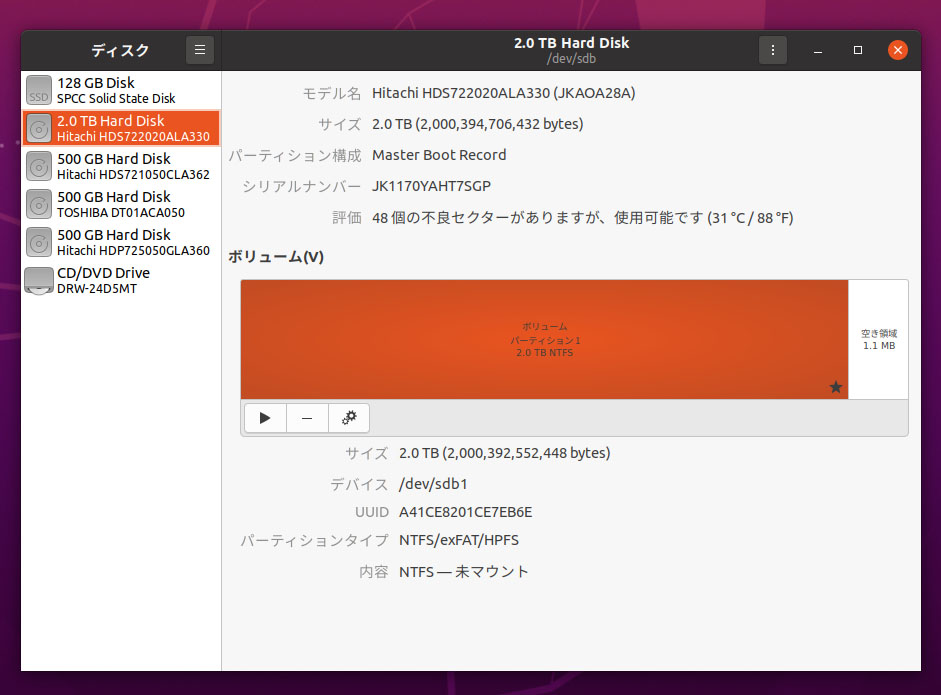
Task: Select the 500 GB Hitachi HDS721050CLA362 disk
Action: [x=121, y=166]
